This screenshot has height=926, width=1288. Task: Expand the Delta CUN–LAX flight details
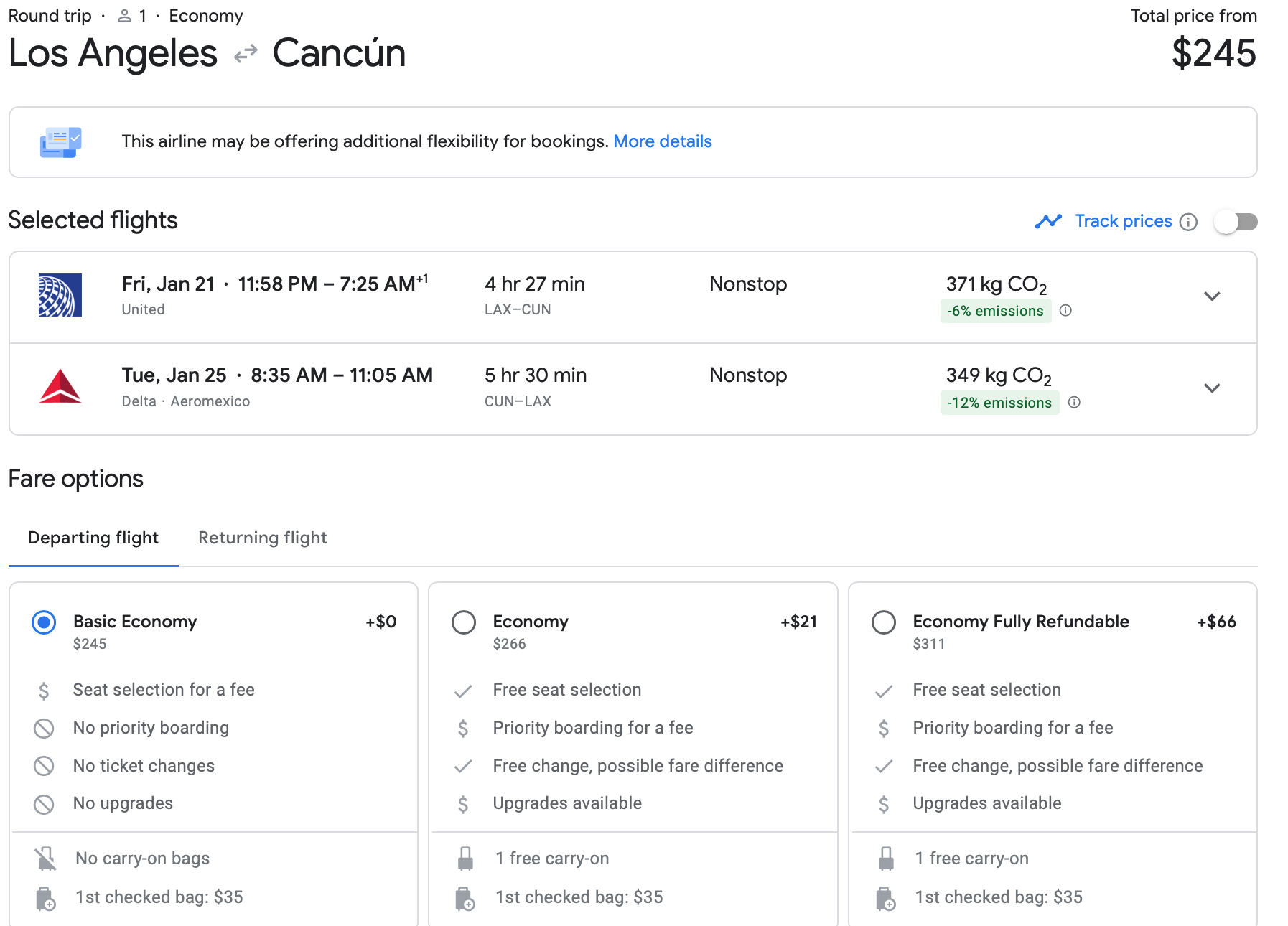[1212, 388]
